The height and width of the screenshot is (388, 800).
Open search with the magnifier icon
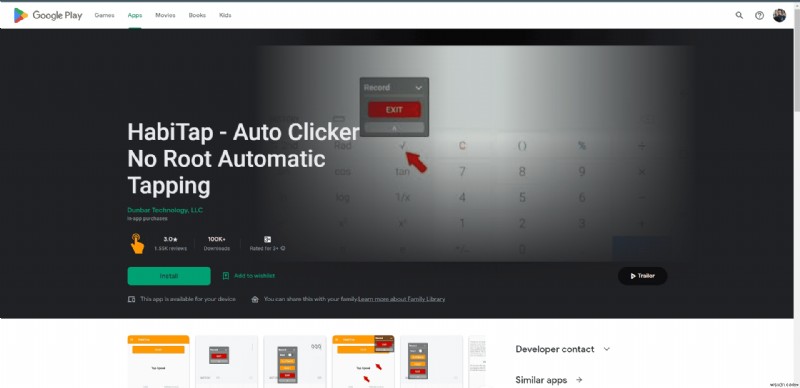[x=739, y=15]
